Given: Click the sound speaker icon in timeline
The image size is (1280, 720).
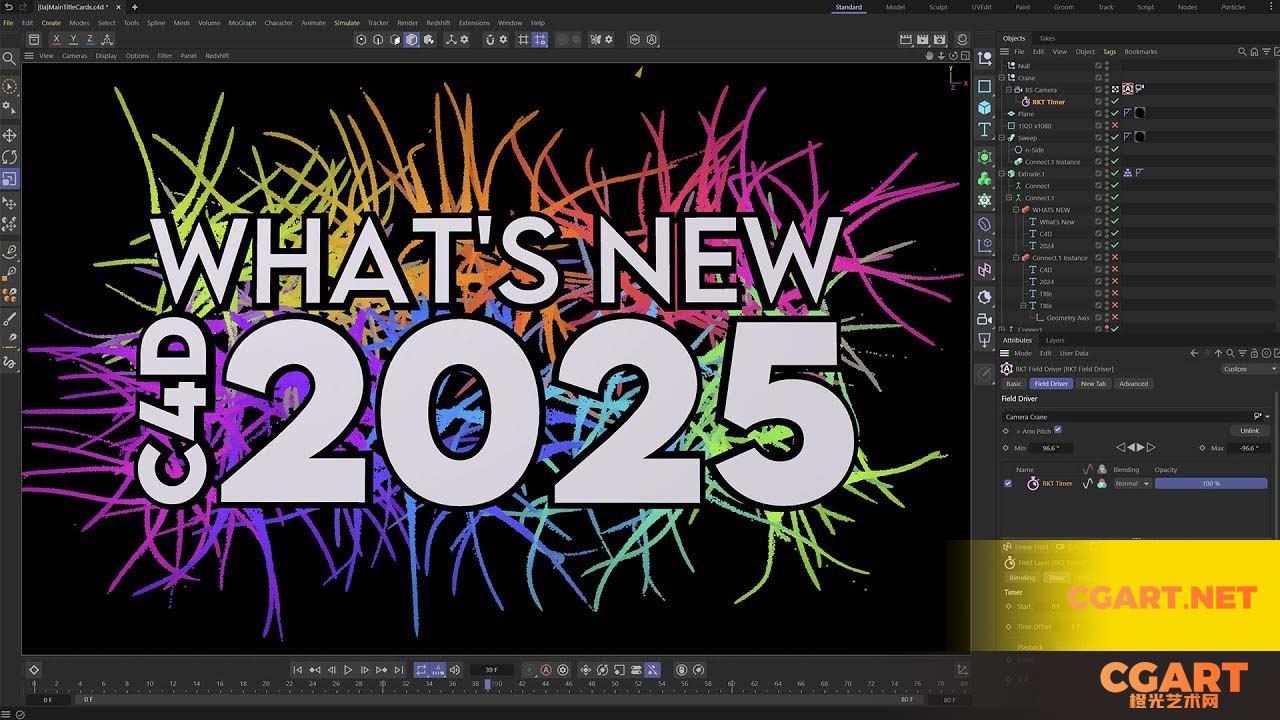Looking at the screenshot, I should pyautogui.click(x=455, y=670).
